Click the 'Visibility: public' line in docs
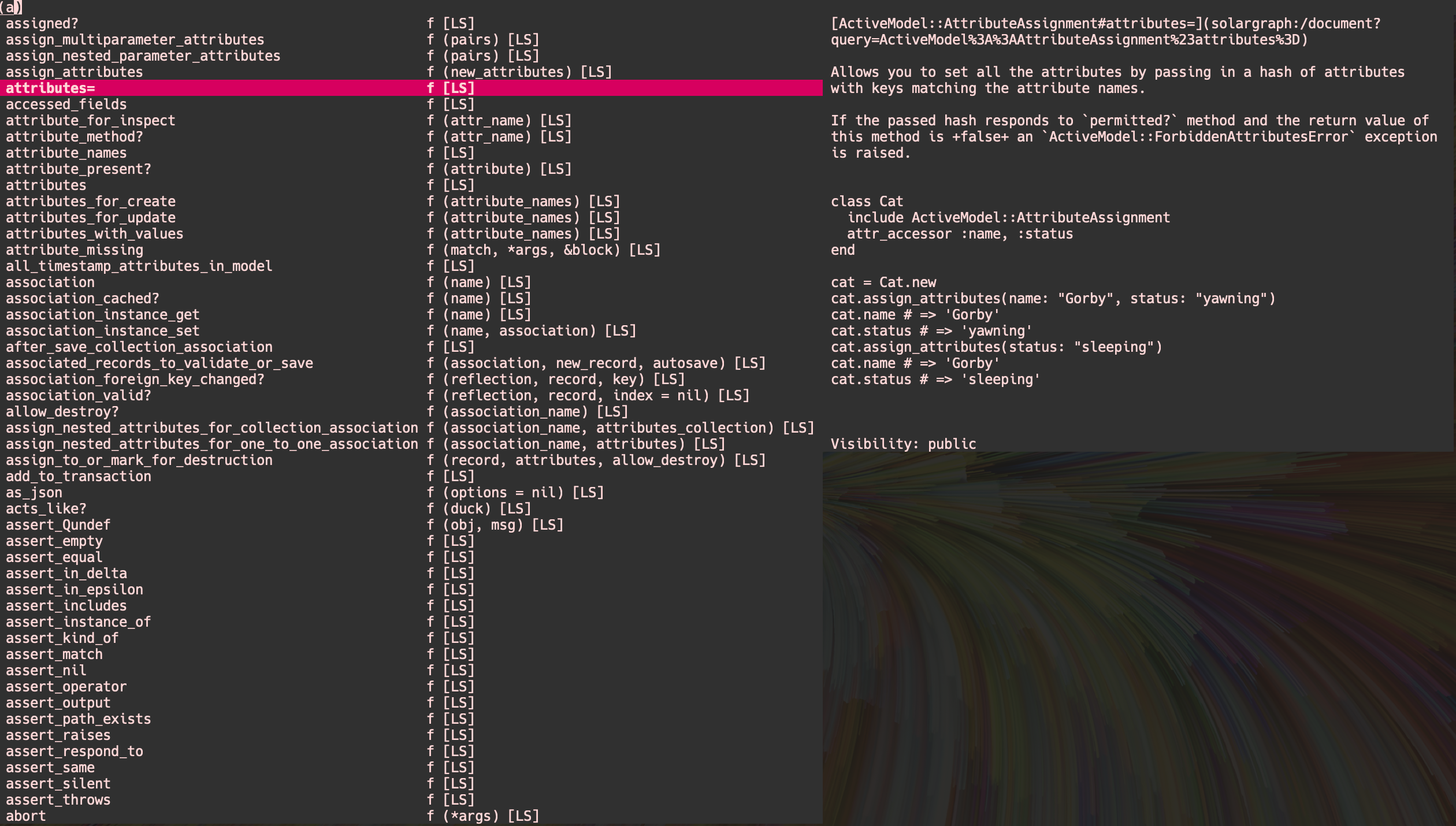The height and width of the screenshot is (826, 1456). click(902, 444)
